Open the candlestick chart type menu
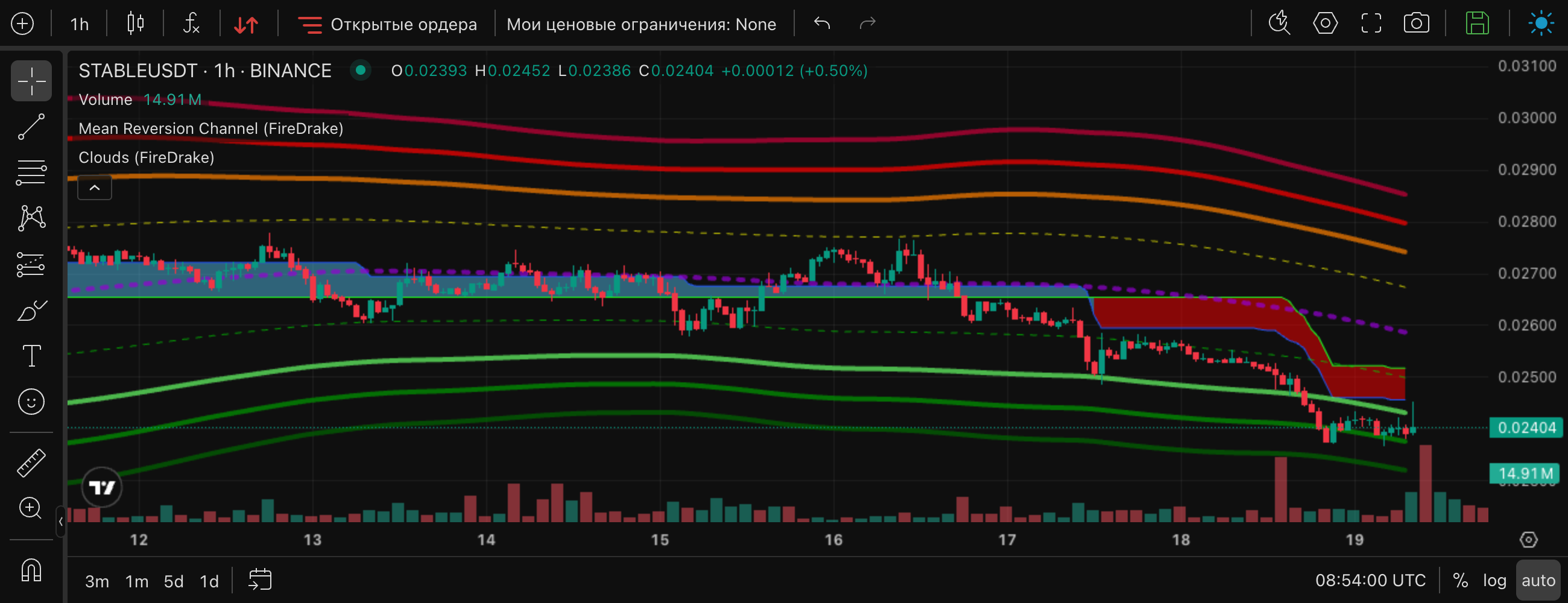Viewport: 1568px width, 603px height. click(x=135, y=24)
